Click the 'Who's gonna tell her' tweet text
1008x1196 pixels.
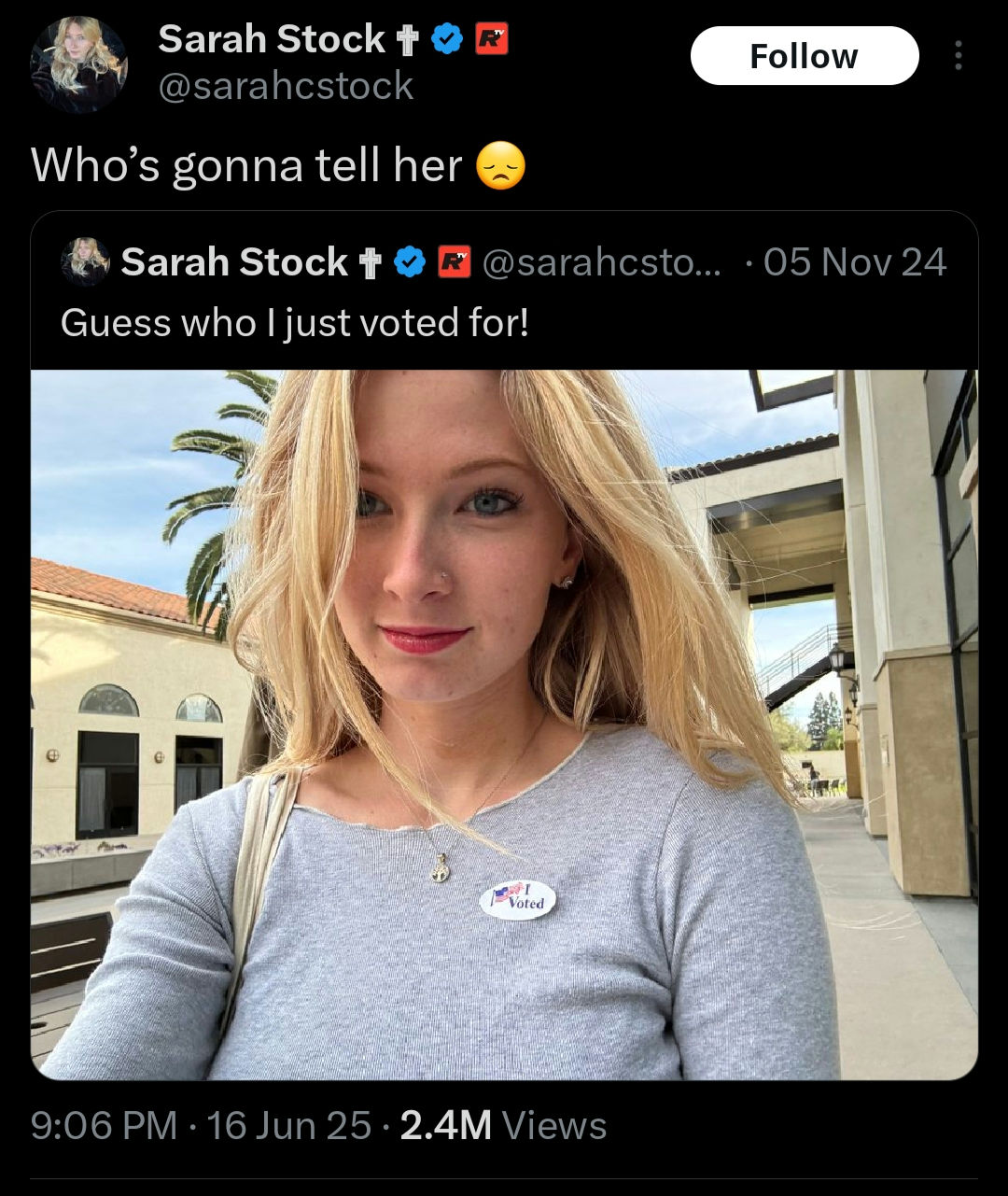click(x=246, y=166)
